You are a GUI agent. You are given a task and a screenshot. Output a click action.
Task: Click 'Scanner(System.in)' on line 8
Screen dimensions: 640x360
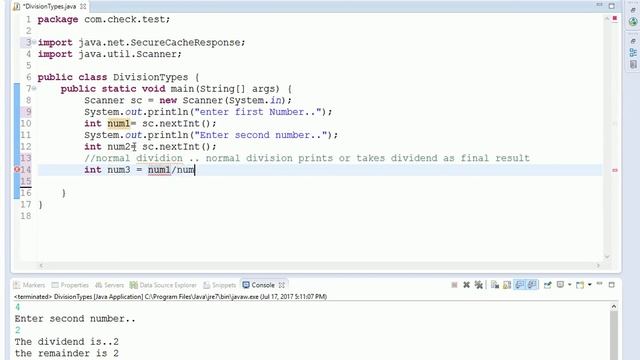click(235, 100)
